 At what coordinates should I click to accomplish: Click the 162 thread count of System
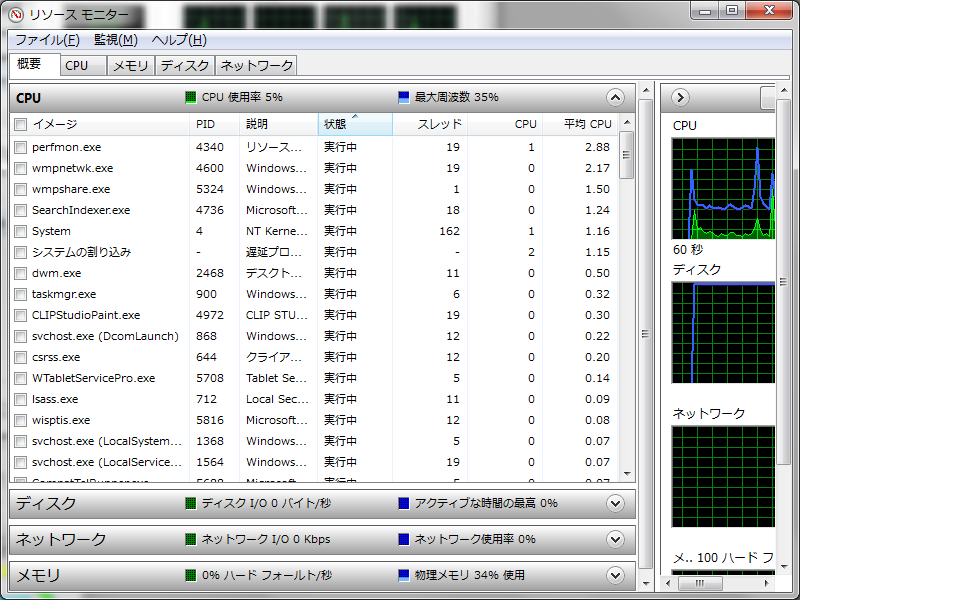pos(449,231)
